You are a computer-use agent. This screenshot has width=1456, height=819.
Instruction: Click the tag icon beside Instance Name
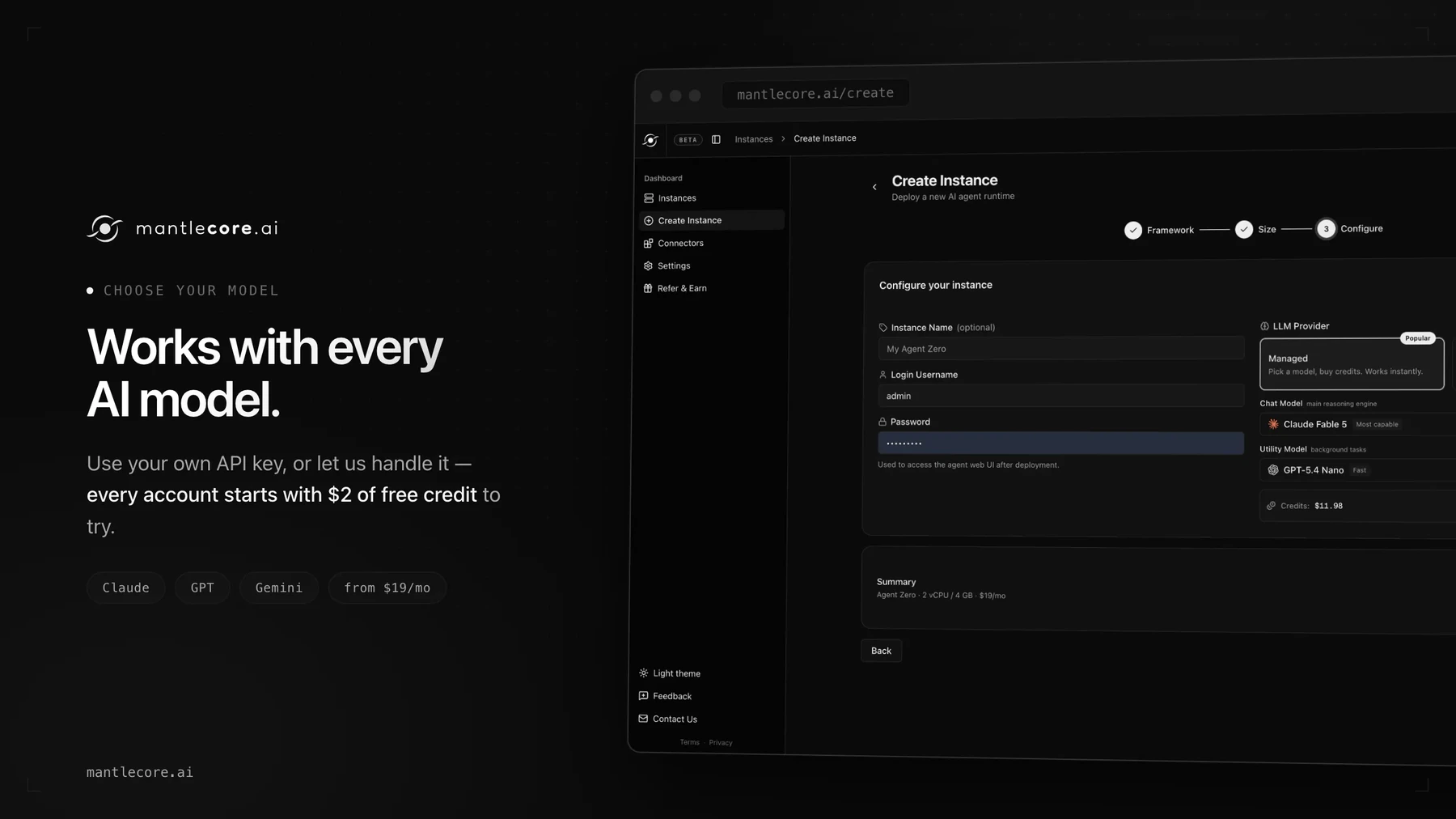tap(883, 328)
